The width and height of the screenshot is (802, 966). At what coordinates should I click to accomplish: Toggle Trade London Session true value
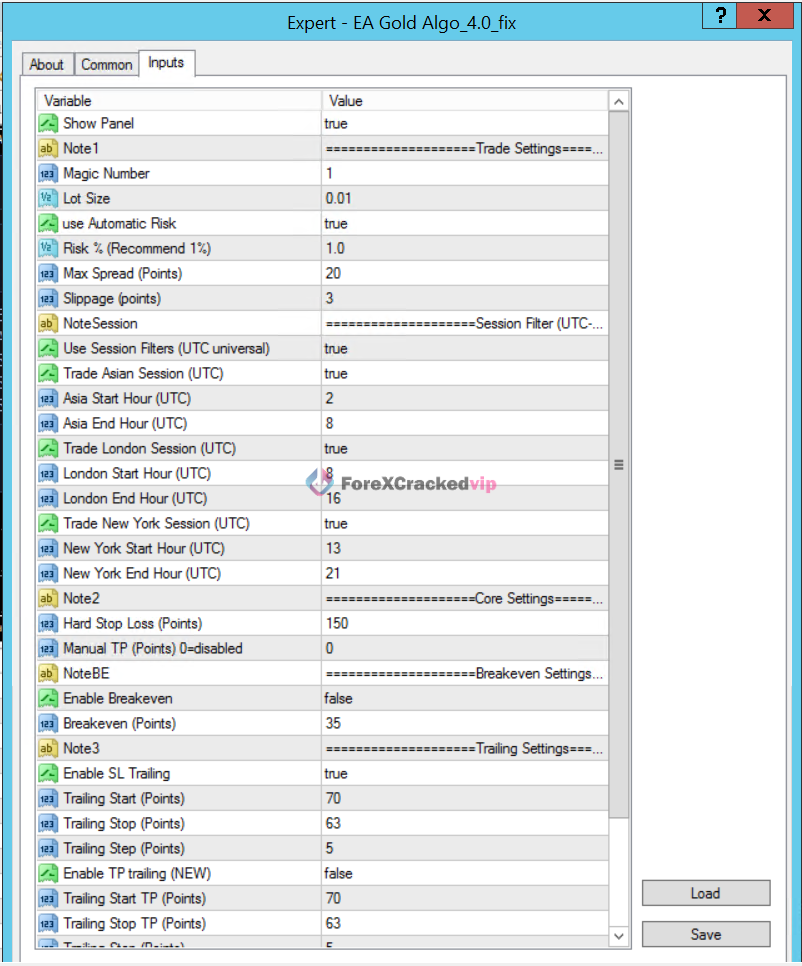(464, 448)
